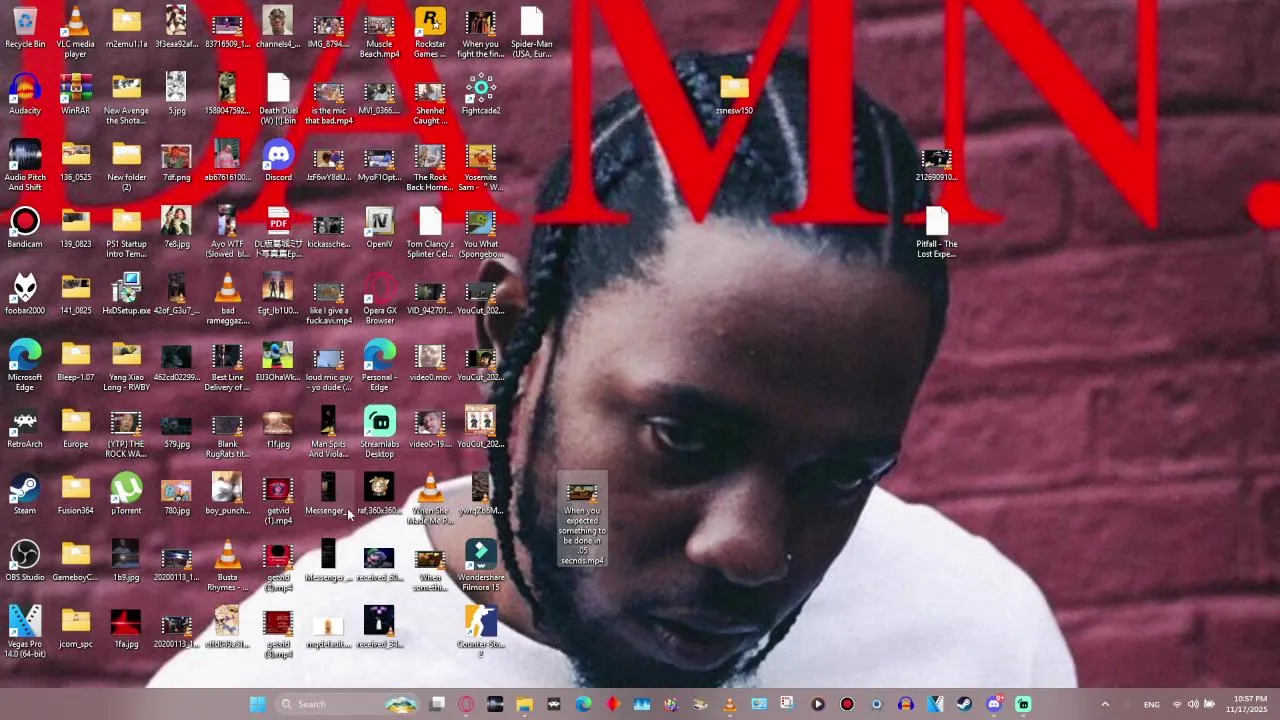The width and height of the screenshot is (1280, 720).
Task: Open the OpenIV desktop shortcut
Action: pos(379,228)
